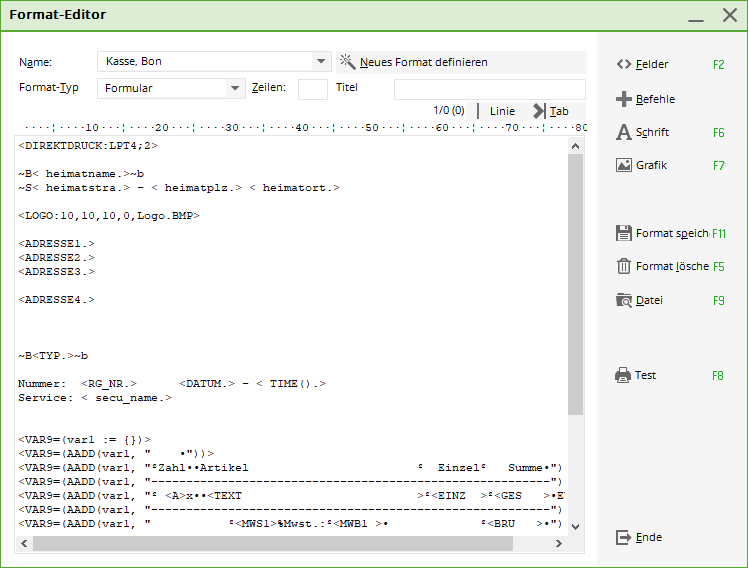
Task: Click Neues Format definieren button
Action: coord(423,62)
